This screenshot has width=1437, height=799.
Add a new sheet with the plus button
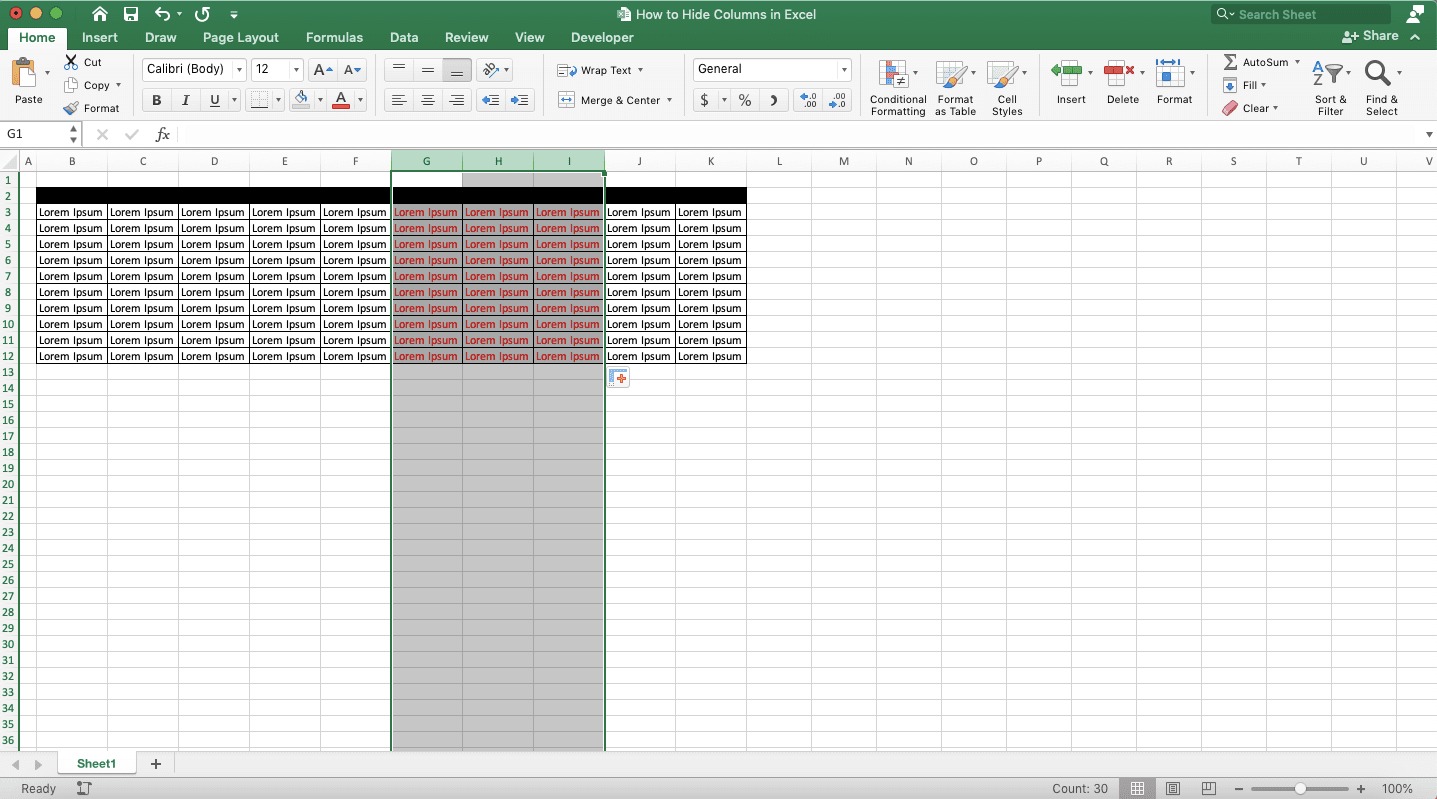point(155,763)
